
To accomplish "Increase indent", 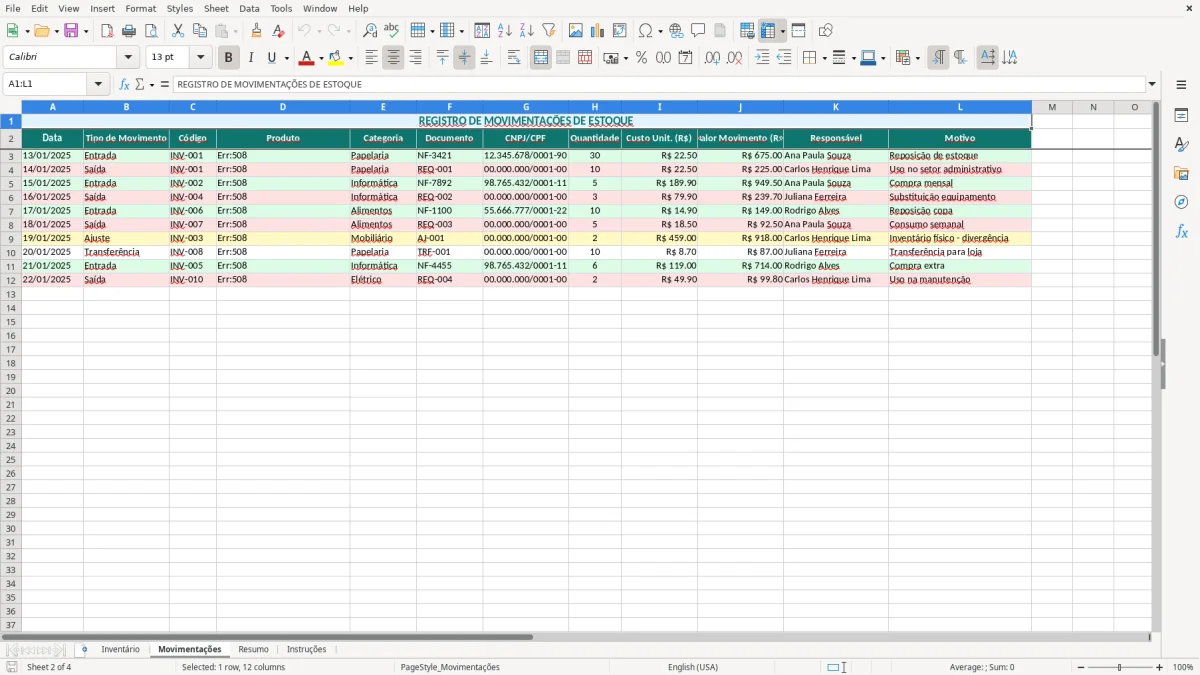I will (x=762, y=58).
